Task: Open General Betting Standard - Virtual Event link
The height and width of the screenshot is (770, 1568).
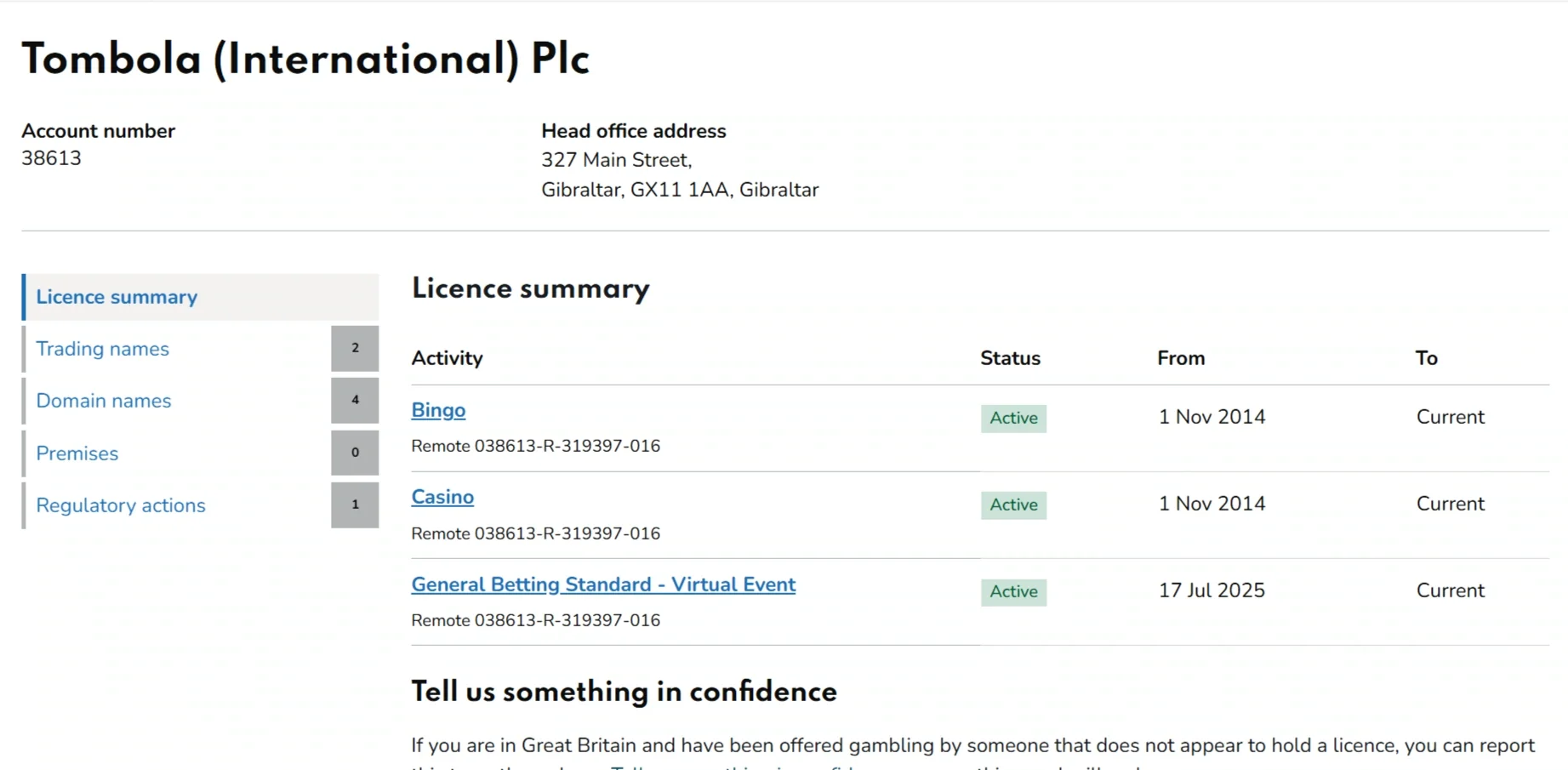Action: tap(603, 585)
